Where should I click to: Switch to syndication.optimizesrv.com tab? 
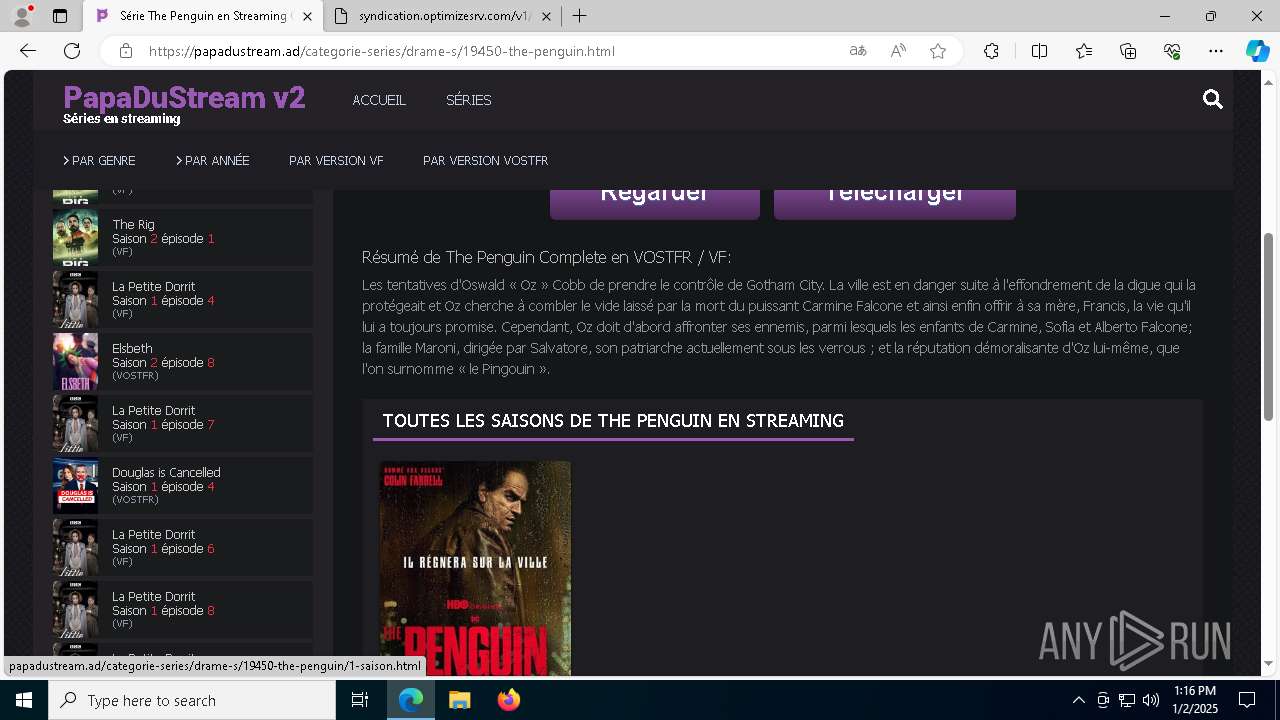click(443, 16)
